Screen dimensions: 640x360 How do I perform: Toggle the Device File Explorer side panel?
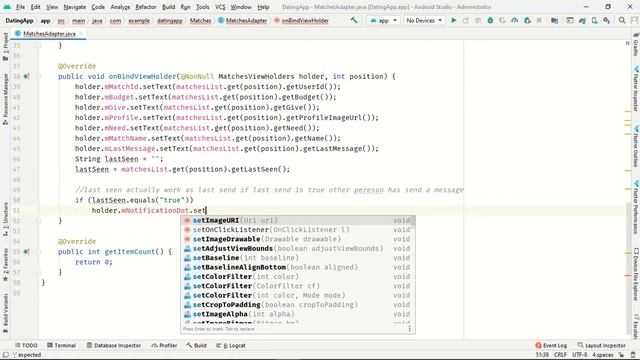[636, 275]
